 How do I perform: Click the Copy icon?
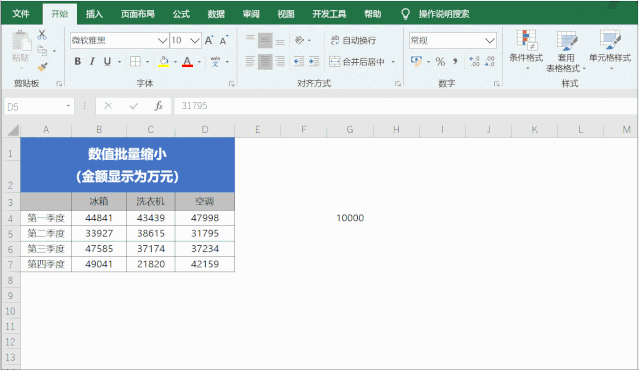coord(42,51)
